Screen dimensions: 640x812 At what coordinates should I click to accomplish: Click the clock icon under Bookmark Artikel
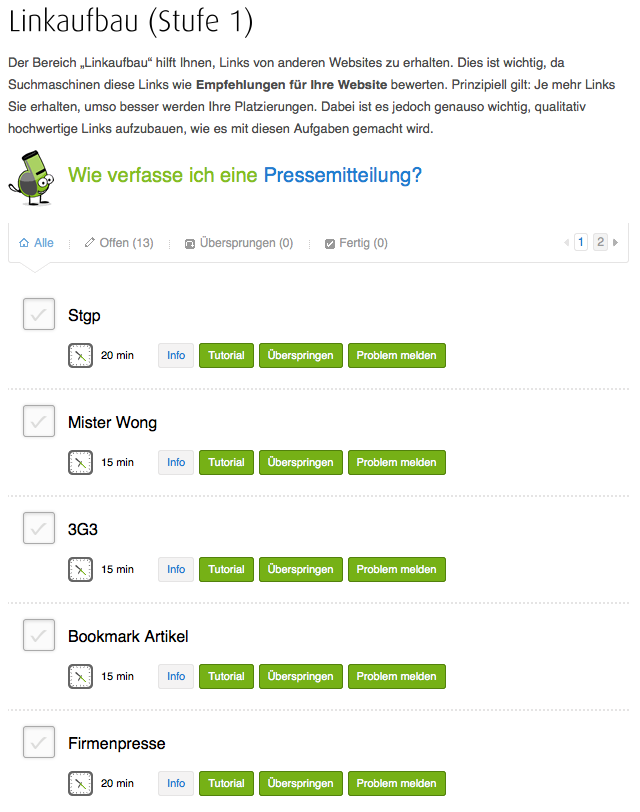[x=80, y=676]
